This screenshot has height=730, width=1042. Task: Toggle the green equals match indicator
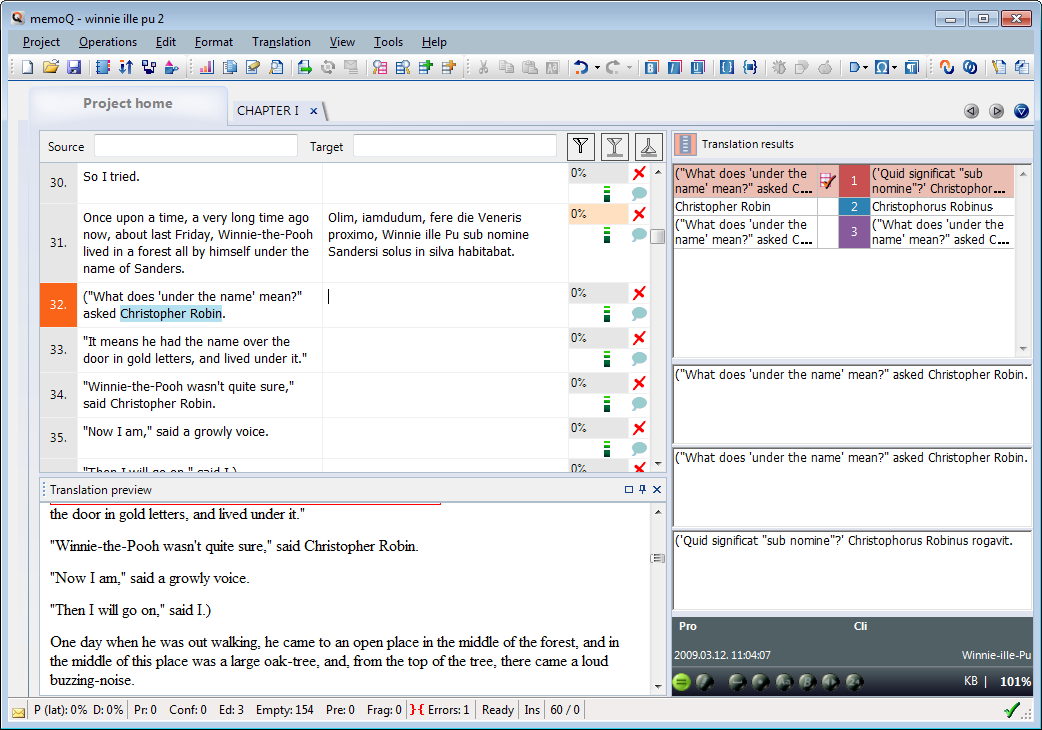pos(682,682)
